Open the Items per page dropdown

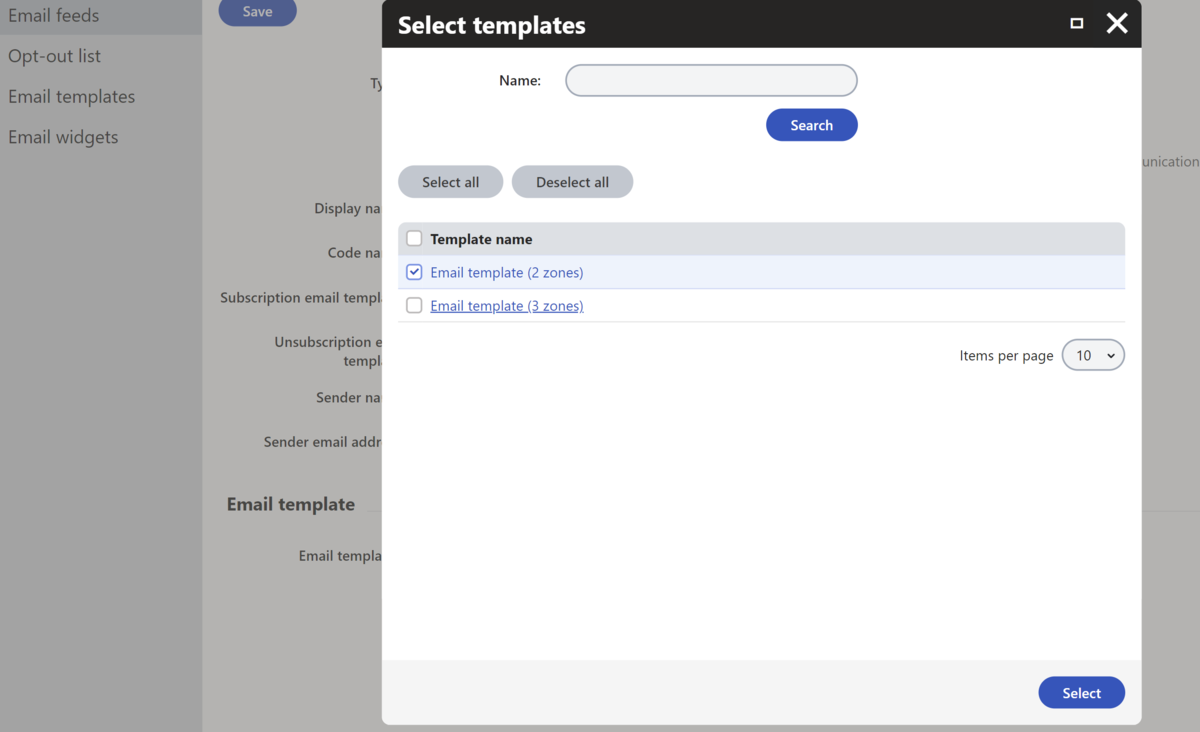click(1093, 355)
